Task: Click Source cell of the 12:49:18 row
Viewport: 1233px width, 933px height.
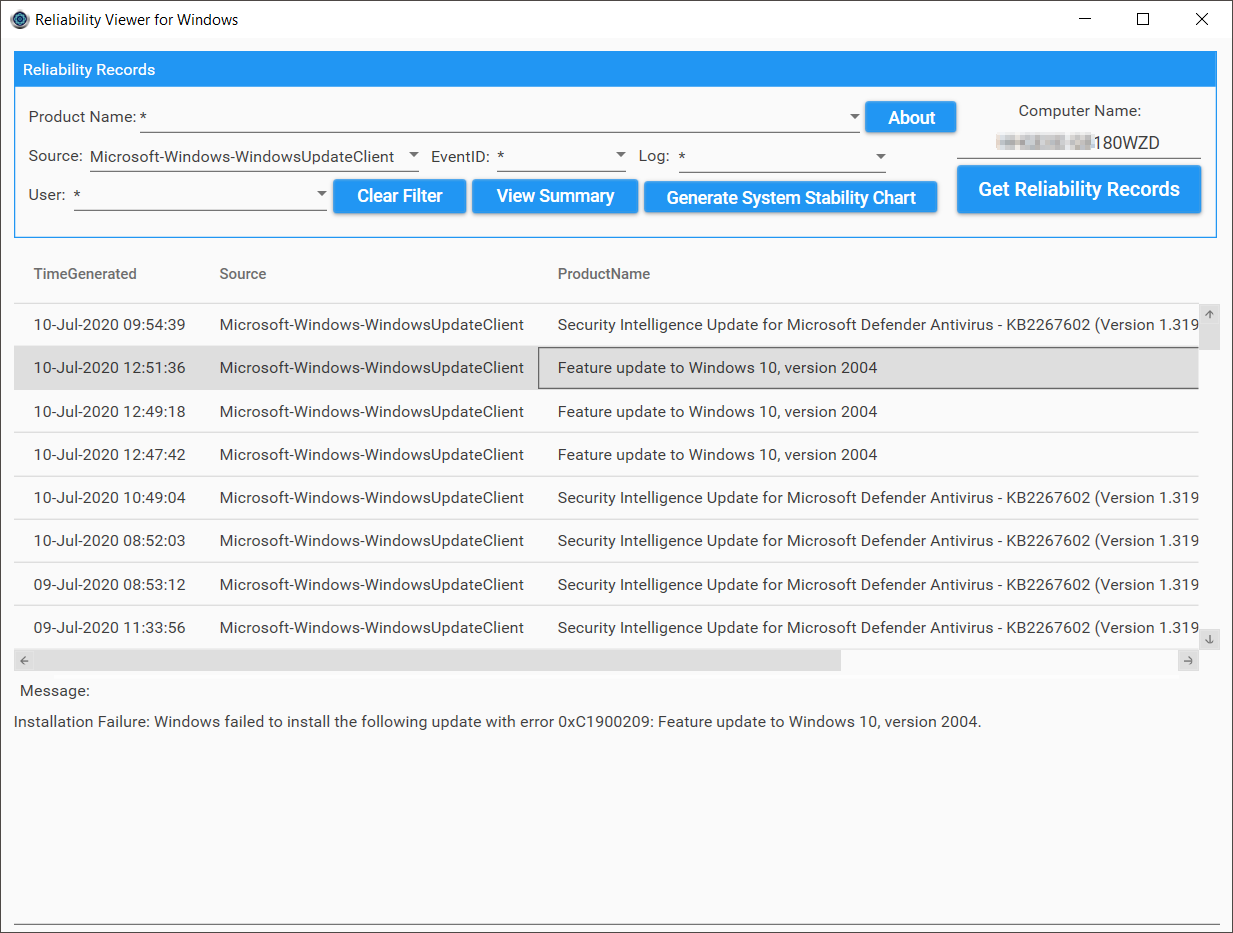Action: click(372, 411)
